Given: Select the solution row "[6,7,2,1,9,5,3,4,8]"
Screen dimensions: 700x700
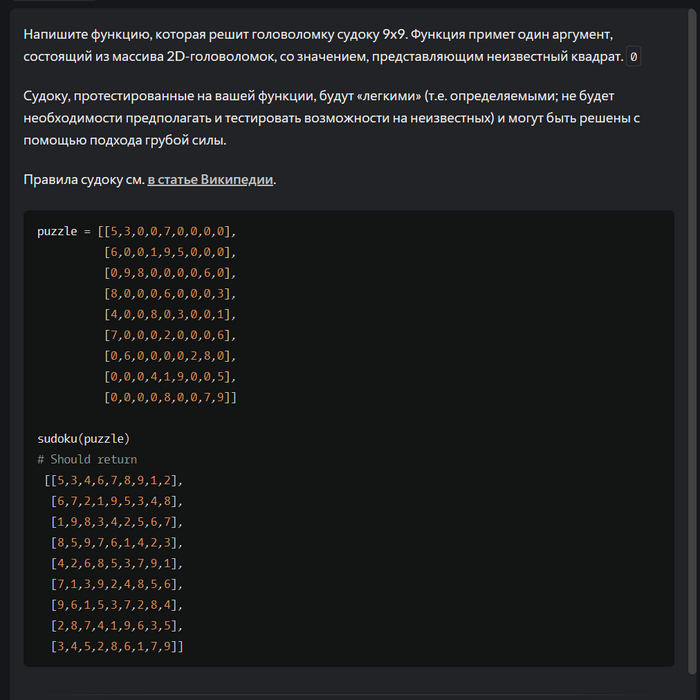Looking at the screenshot, I should coord(117,501).
